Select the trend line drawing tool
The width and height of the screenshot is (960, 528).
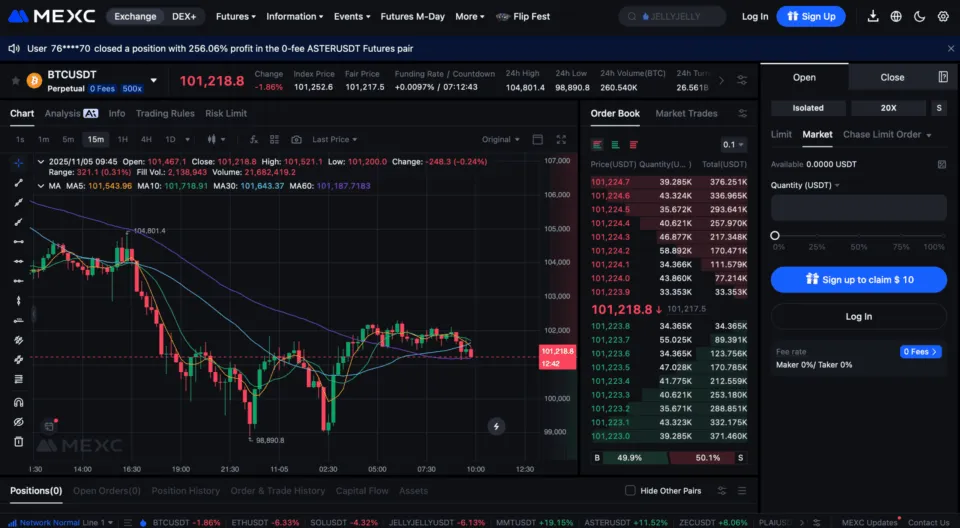(x=18, y=183)
